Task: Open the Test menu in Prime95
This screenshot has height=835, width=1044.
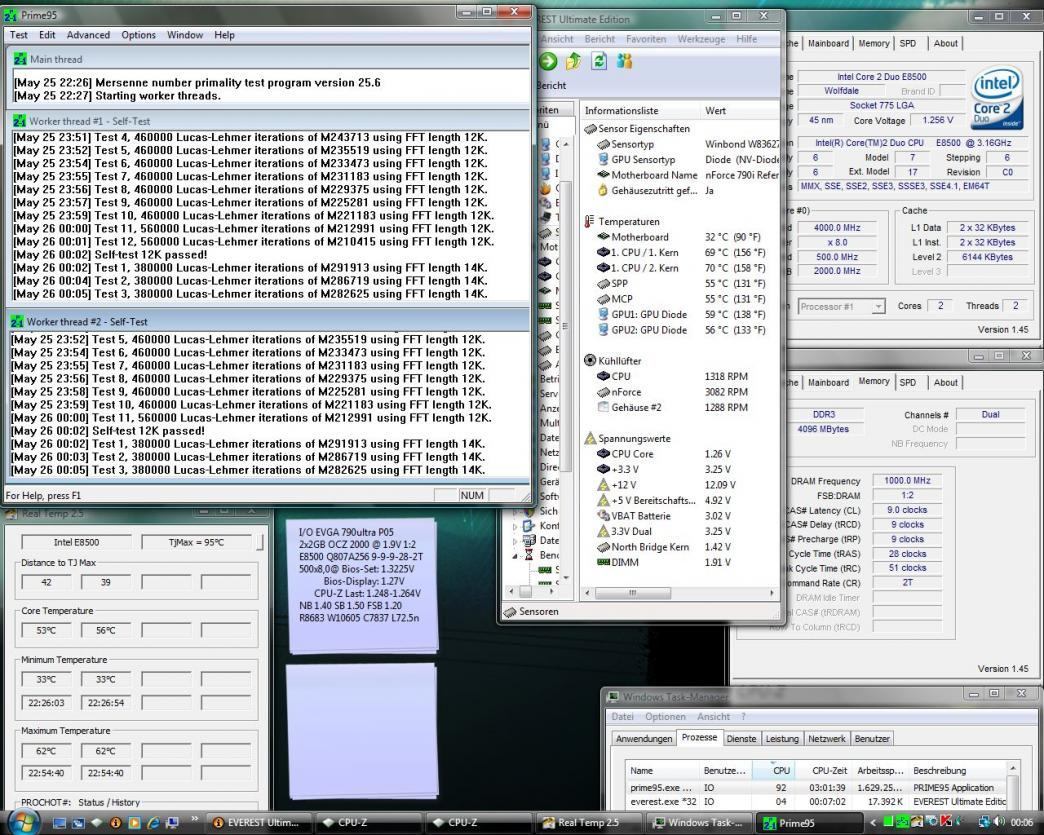Action: (19, 35)
